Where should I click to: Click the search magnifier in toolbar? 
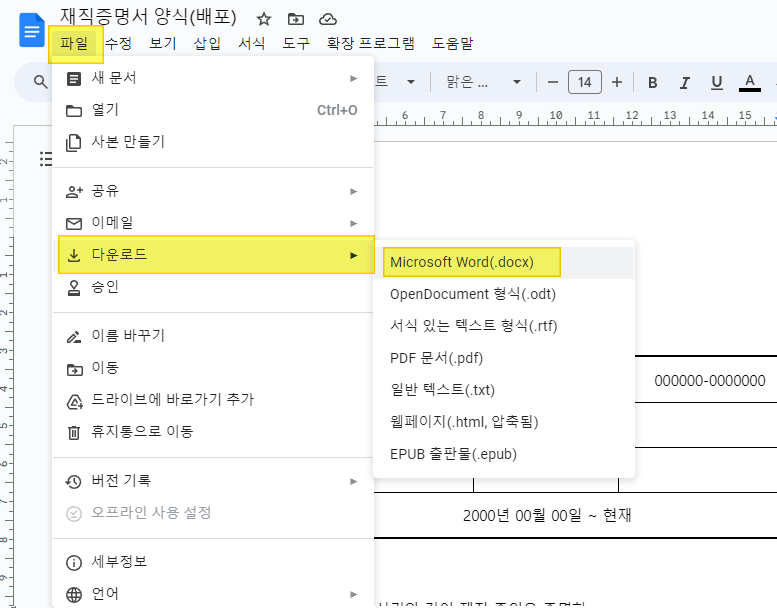(40, 82)
